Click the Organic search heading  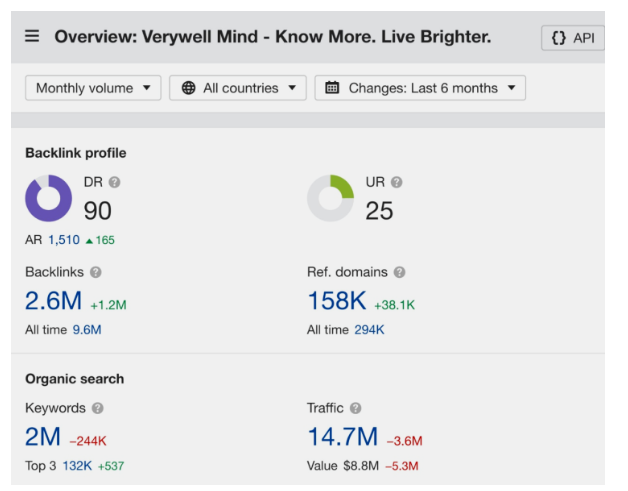coord(74,379)
